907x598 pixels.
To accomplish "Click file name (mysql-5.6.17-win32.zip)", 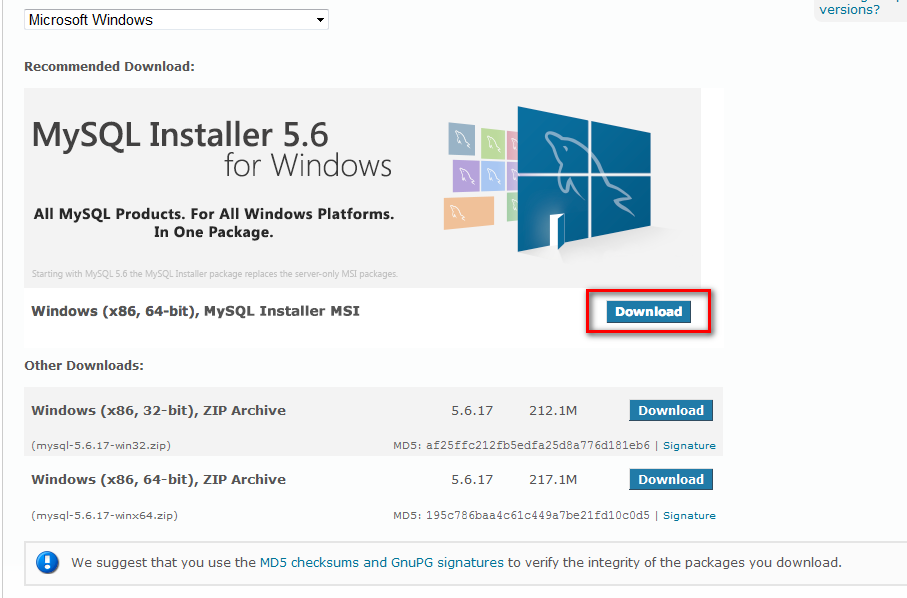I will pyautogui.click(x=101, y=445).
